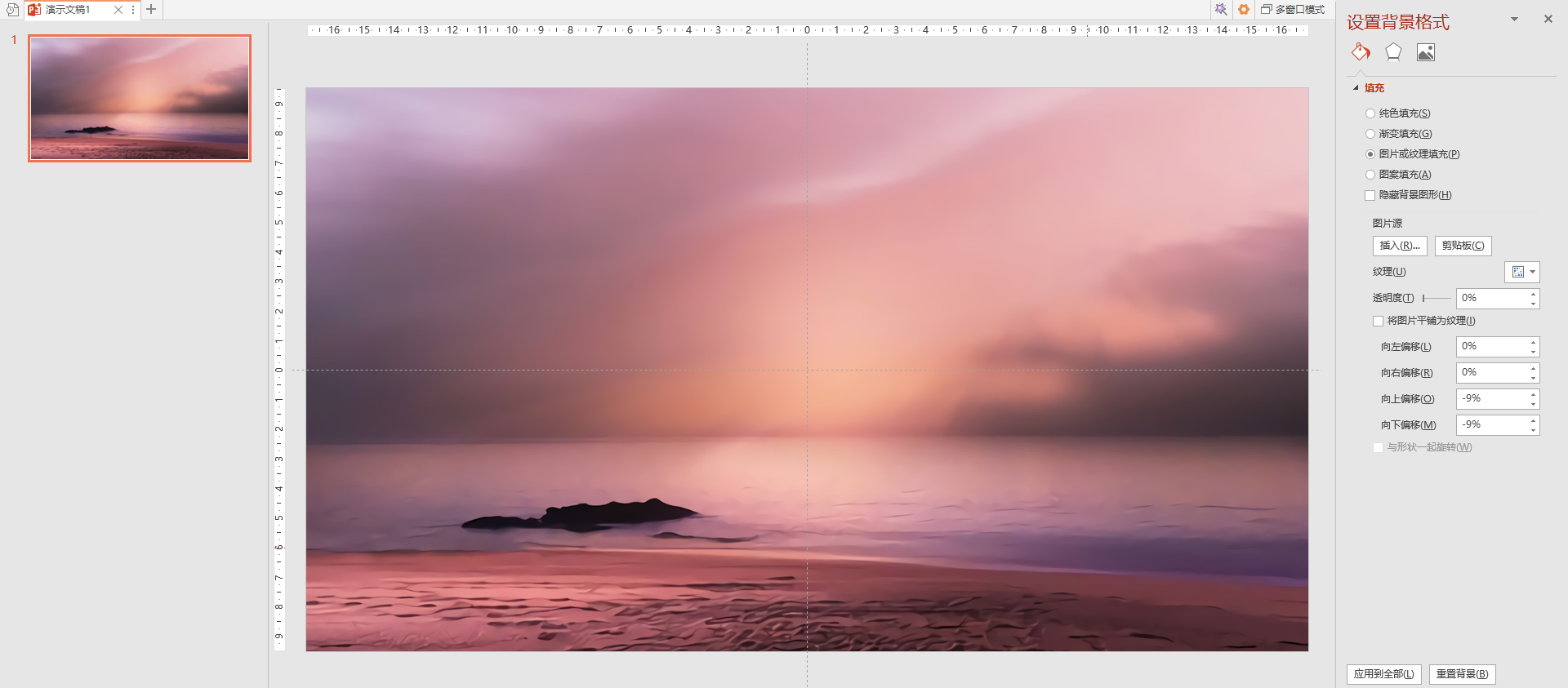Click 多窗口模式 multi-window mode

pos(1293,10)
